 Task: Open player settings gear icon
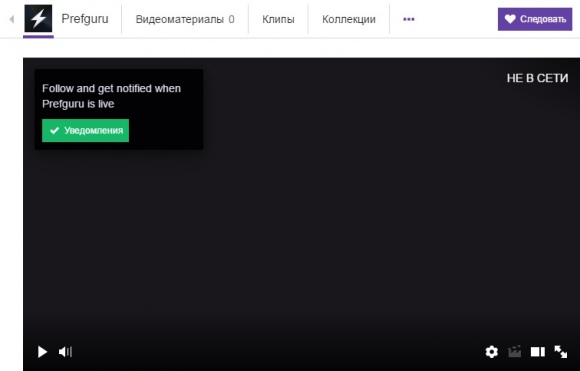[491, 352]
